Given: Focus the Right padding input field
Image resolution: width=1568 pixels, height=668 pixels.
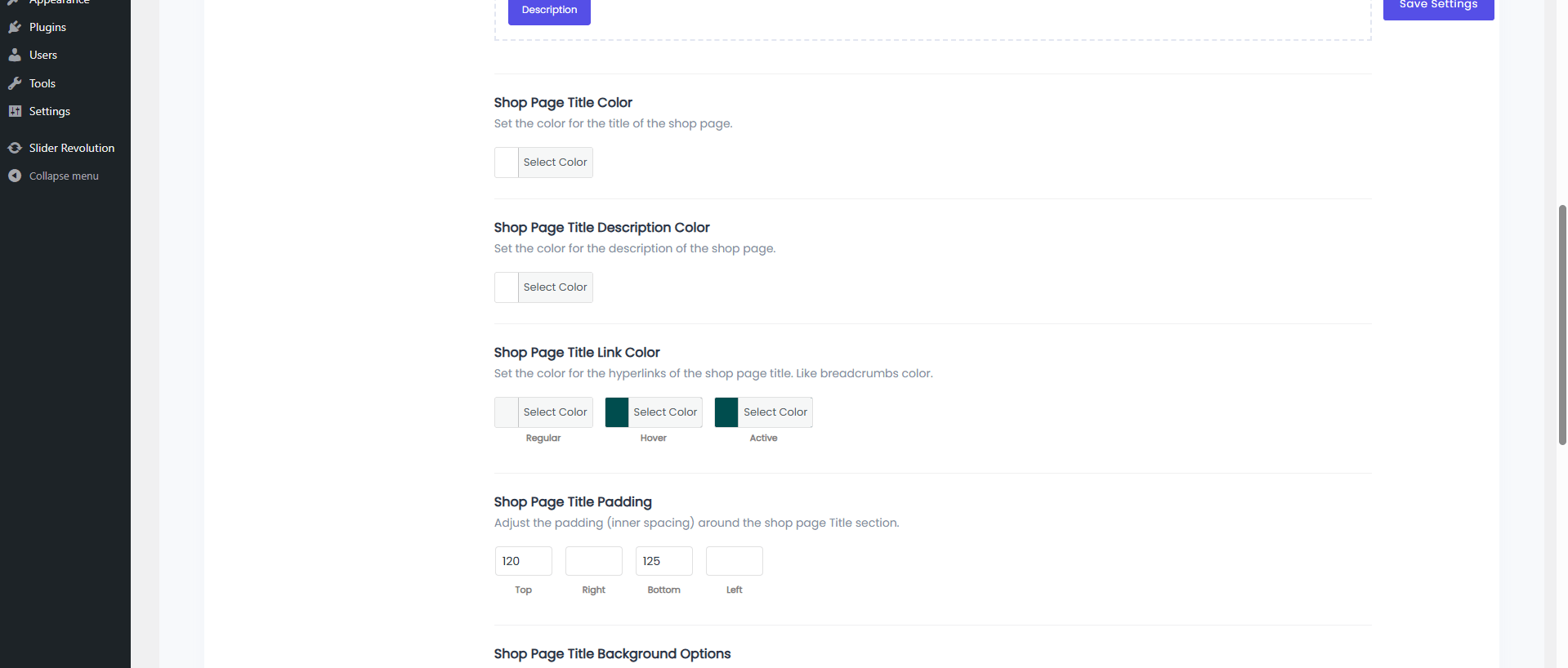Looking at the screenshot, I should tap(594, 561).
